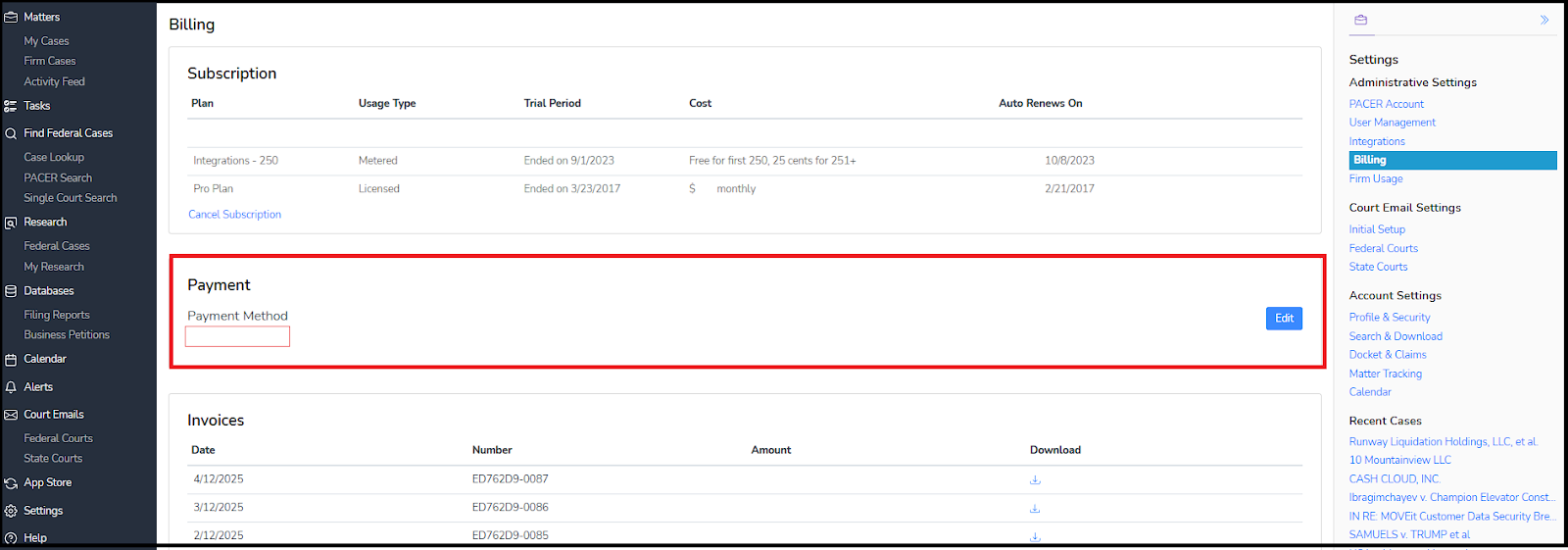Click the Edit payment button
The height and width of the screenshot is (550, 1568).
pyautogui.click(x=1284, y=318)
